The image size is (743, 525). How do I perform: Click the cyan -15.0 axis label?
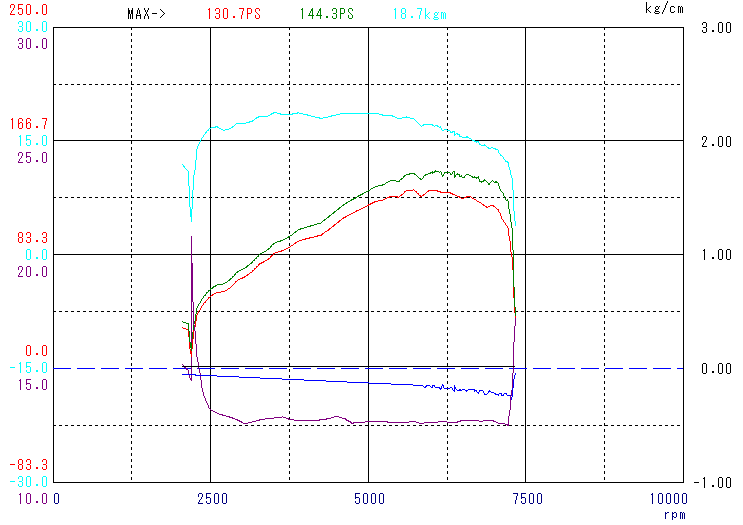pyautogui.click(x=28, y=368)
